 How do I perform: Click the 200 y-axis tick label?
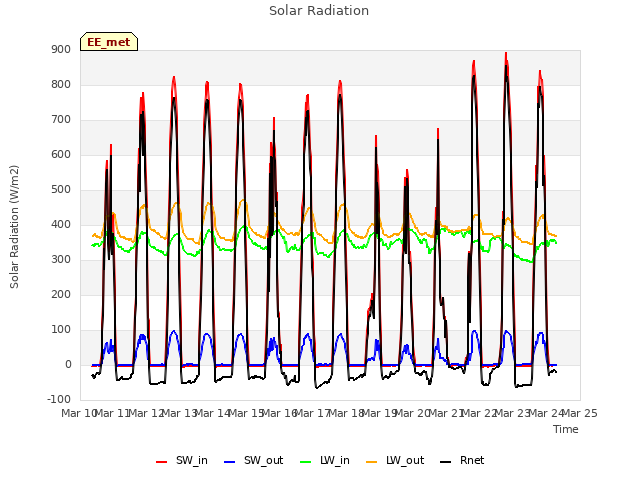[x=61, y=295]
